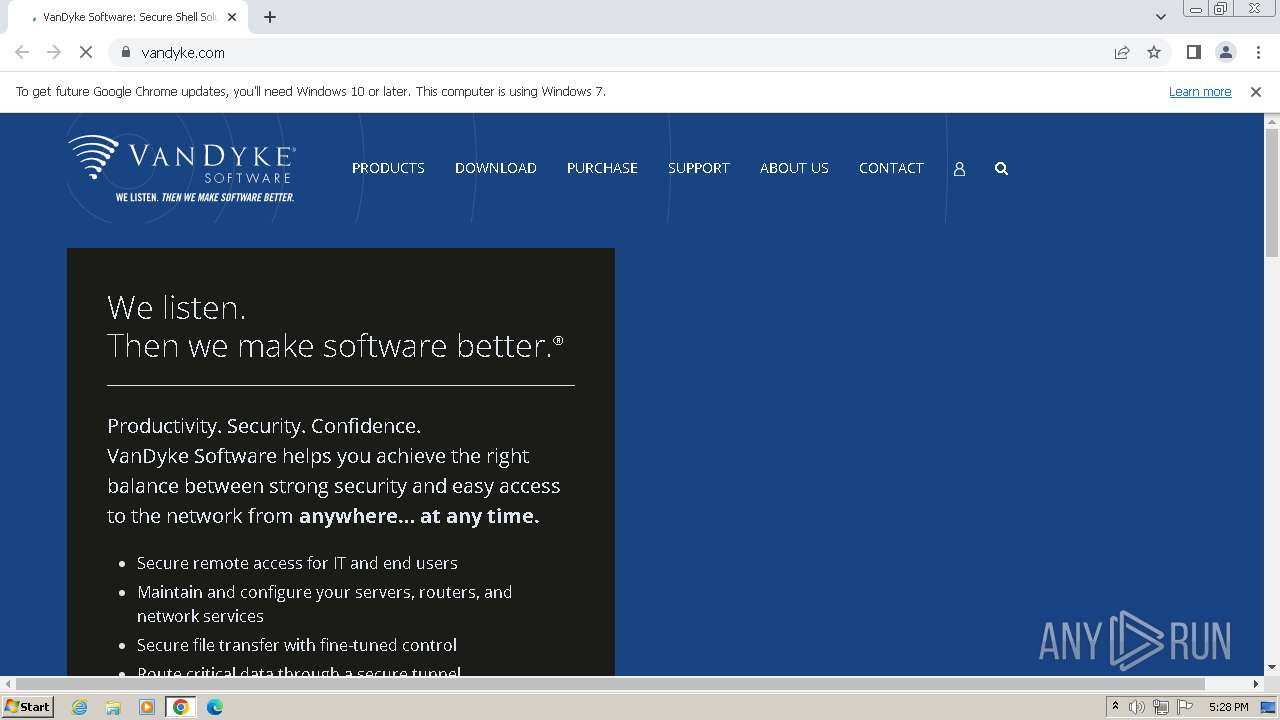
Task: Click the heading "Then we make software better."
Action: tap(335, 345)
